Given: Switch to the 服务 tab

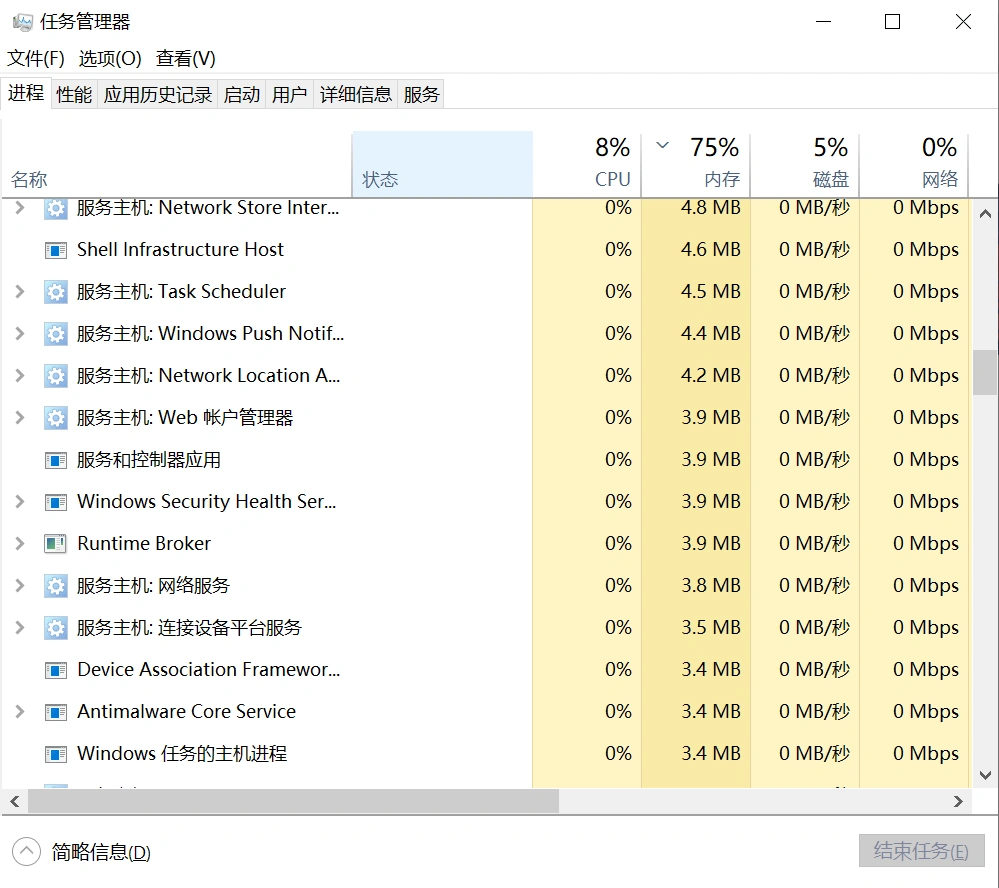Looking at the screenshot, I should tap(421, 93).
